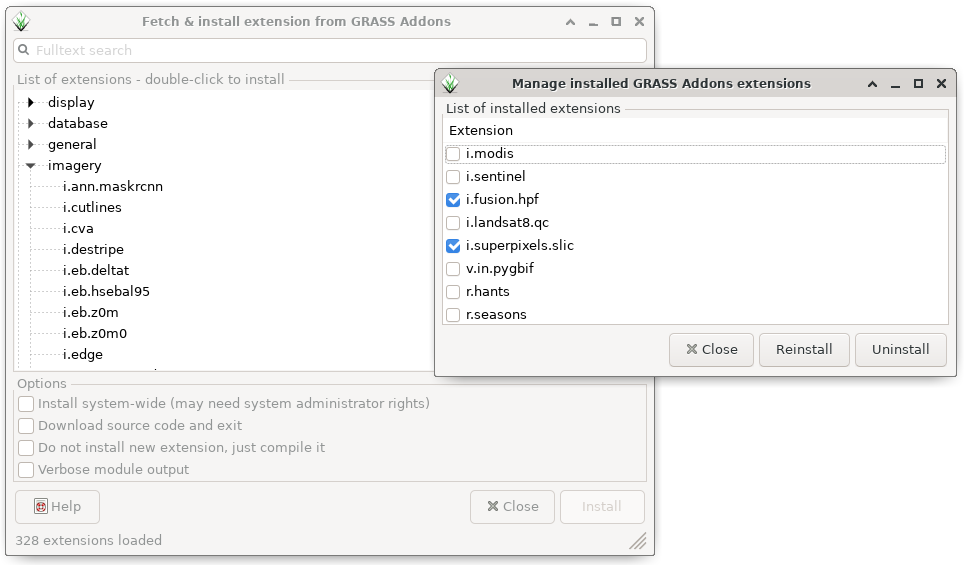Check the i.landsat8.qc extension checkbox

click(x=453, y=223)
